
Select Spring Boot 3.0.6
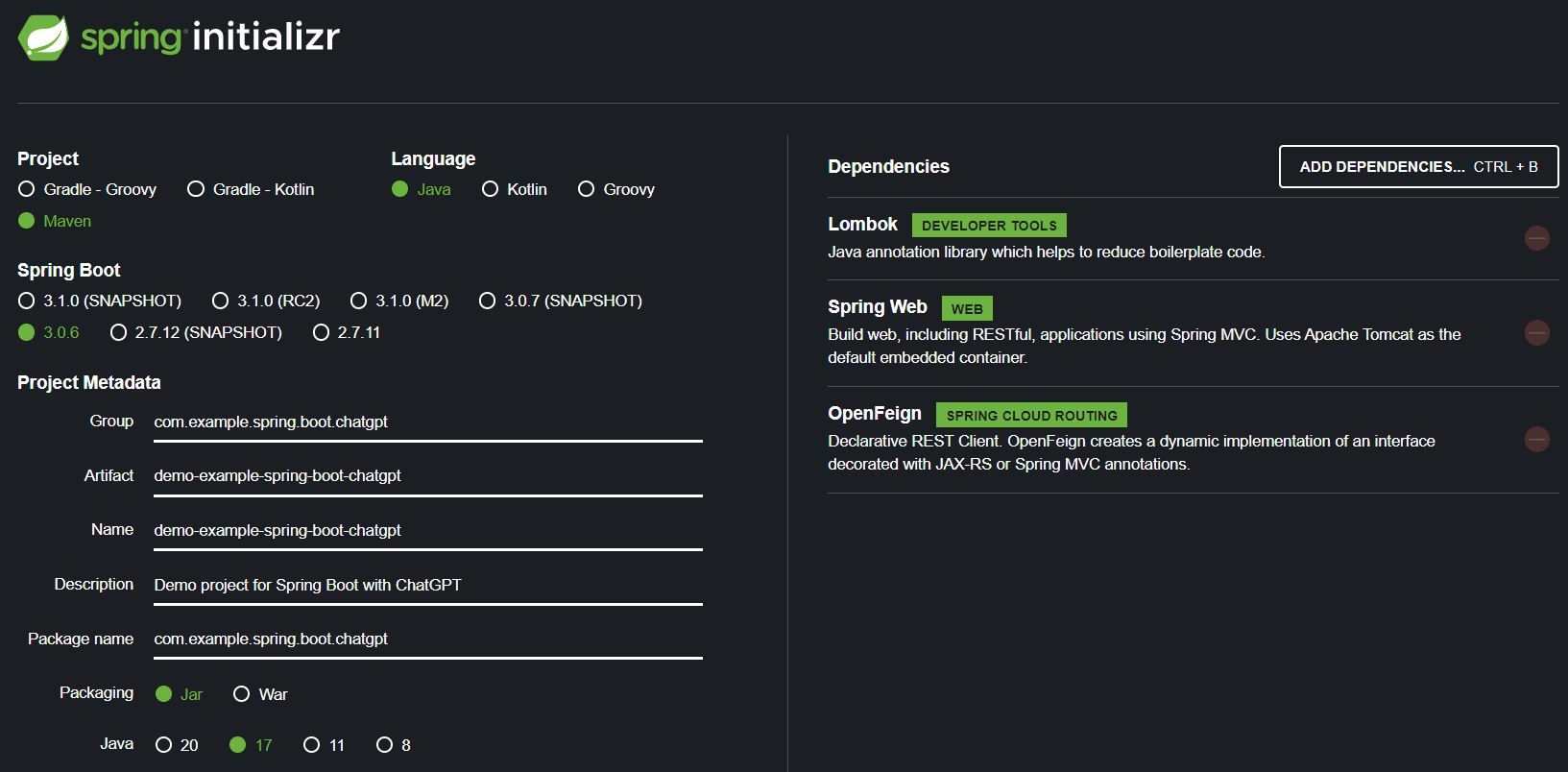49,332
